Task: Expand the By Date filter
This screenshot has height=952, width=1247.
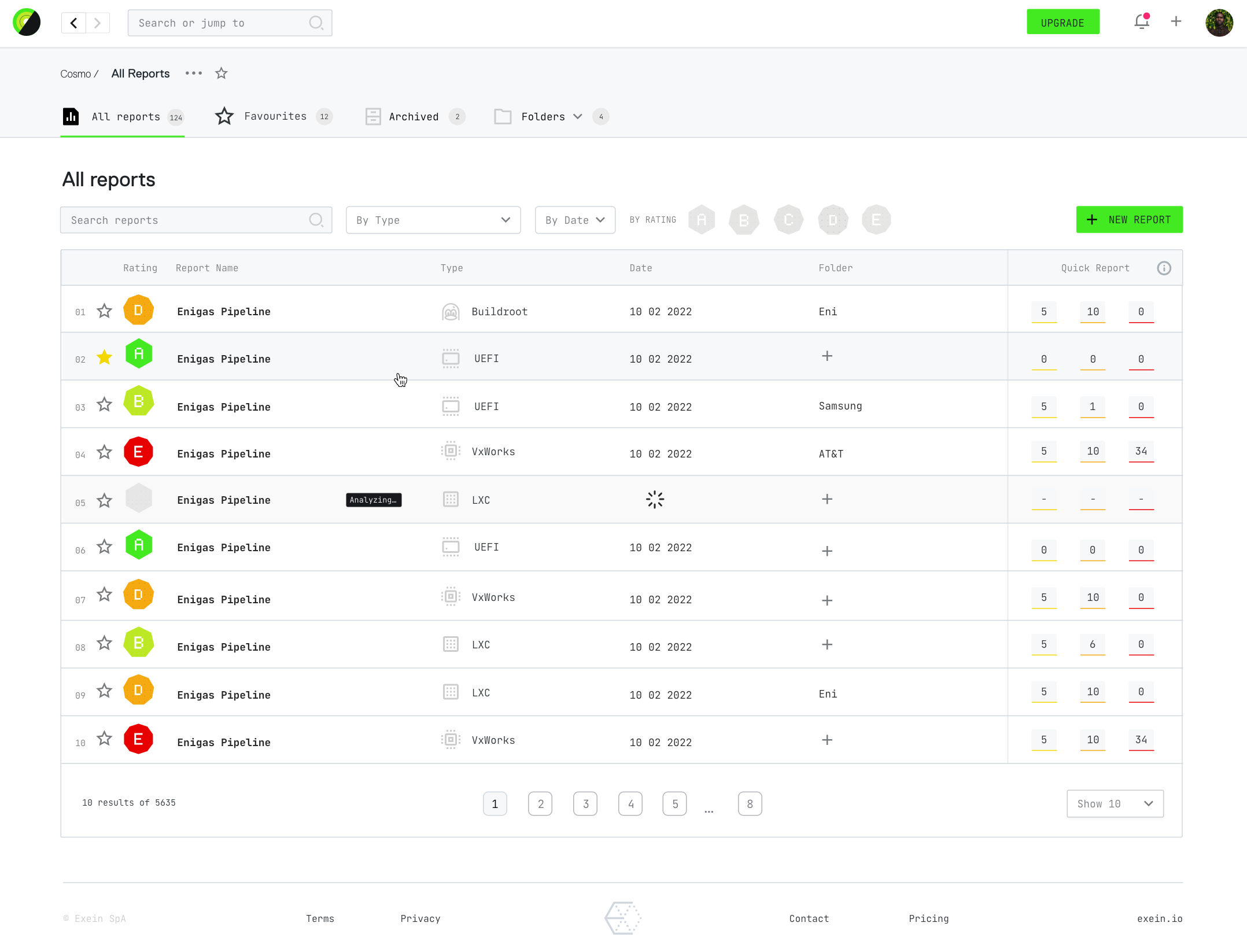Action: [x=575, y=220]
